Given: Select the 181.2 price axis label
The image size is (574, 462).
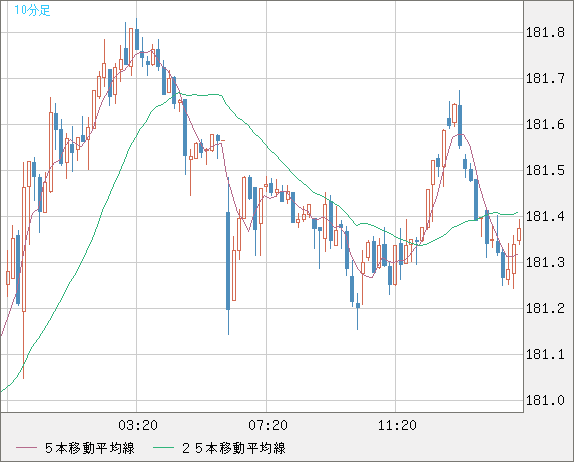Looking at the screenshot, I should 545,309.
